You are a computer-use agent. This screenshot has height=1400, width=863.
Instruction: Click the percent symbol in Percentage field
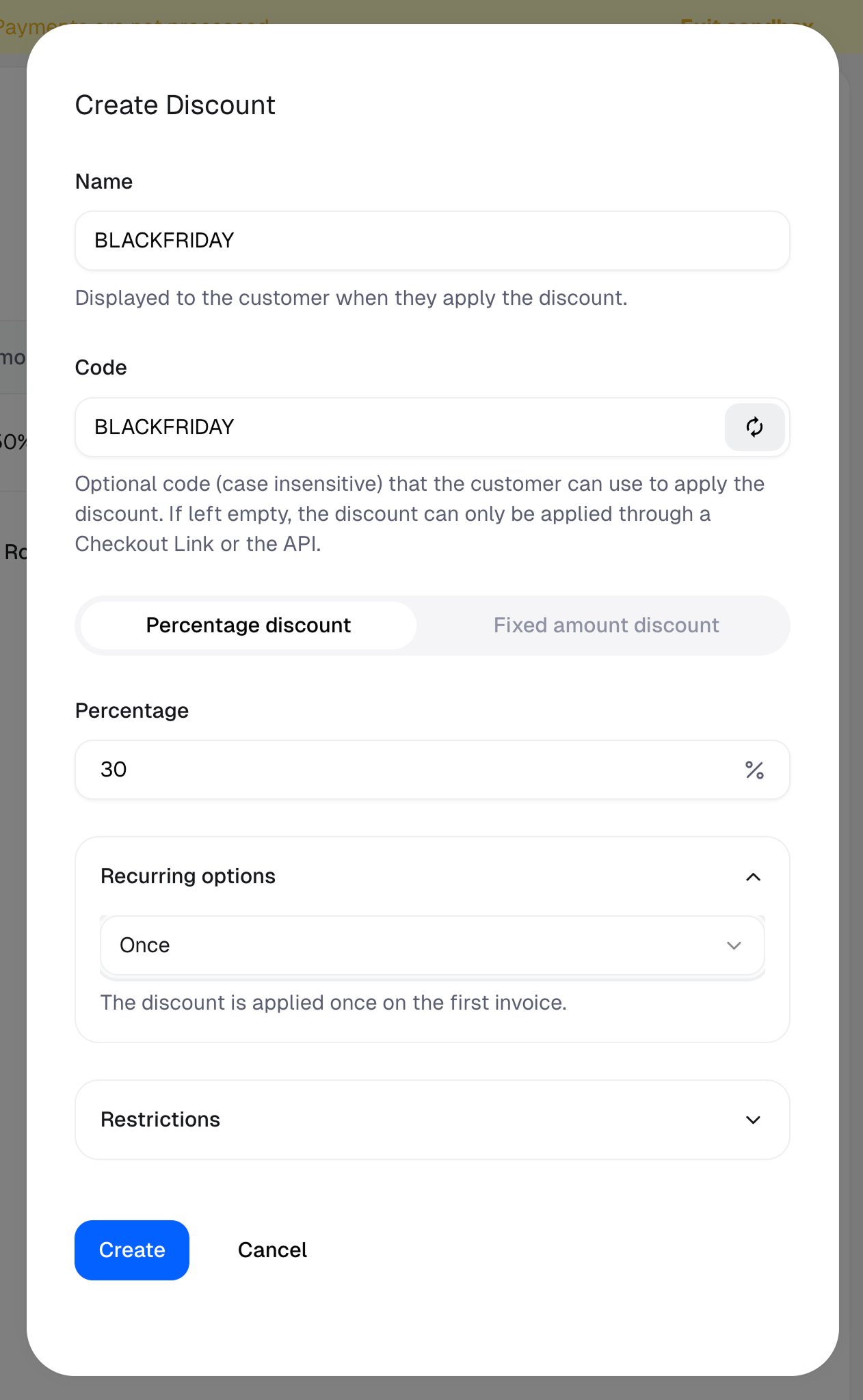tap(754, 770)
